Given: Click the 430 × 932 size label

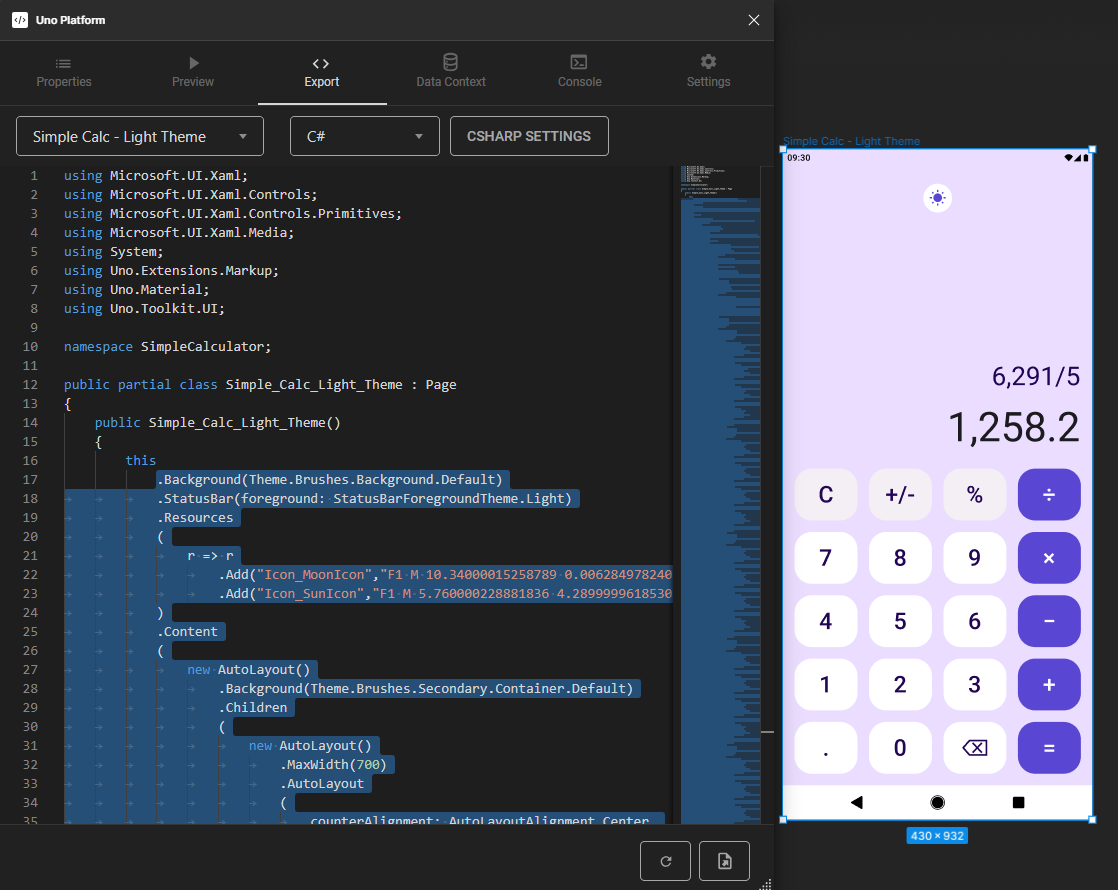Looking at the screenshot, I should 937,835.
